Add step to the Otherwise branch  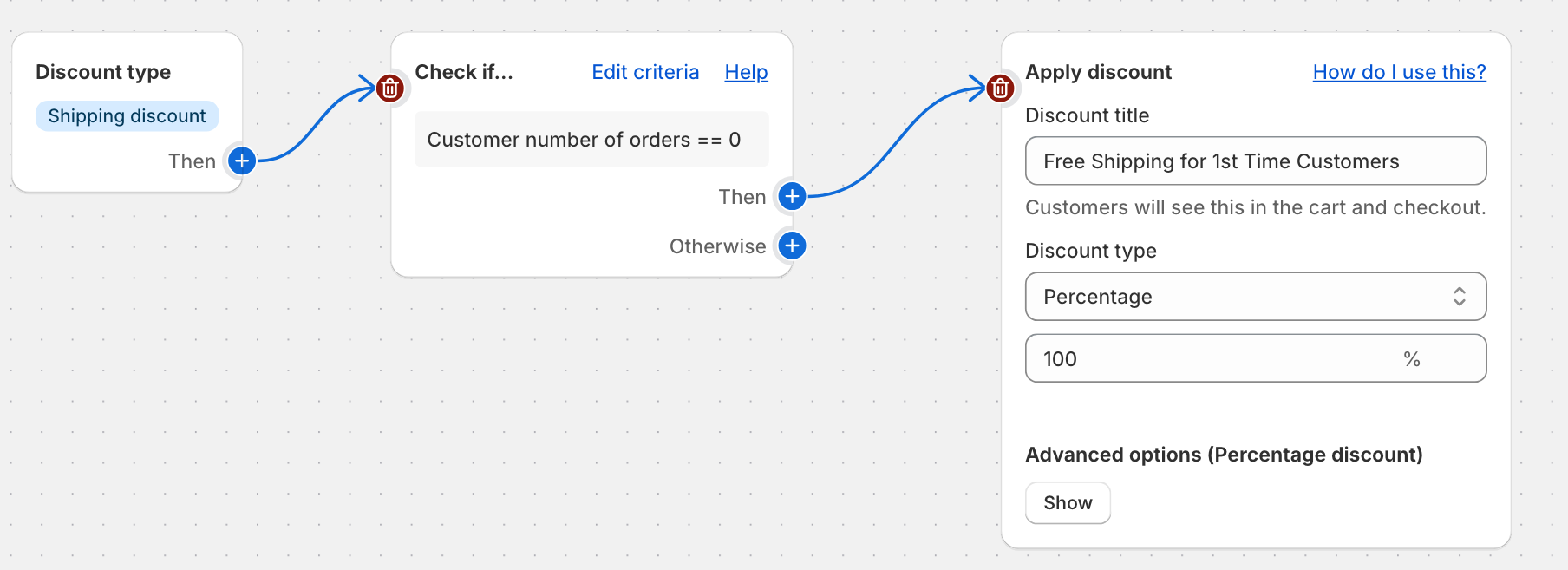click(792, 246)
